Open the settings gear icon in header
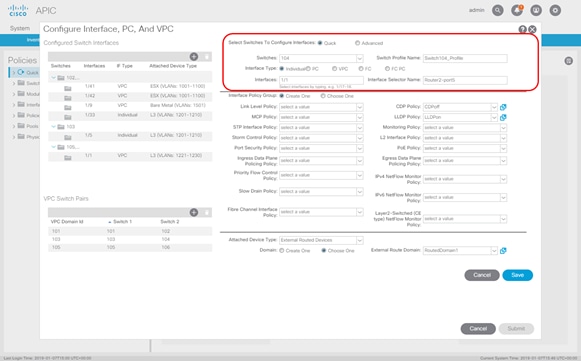The width and height of the screenshot is (581, 361). pyautogui.click(x=555, y=10)
